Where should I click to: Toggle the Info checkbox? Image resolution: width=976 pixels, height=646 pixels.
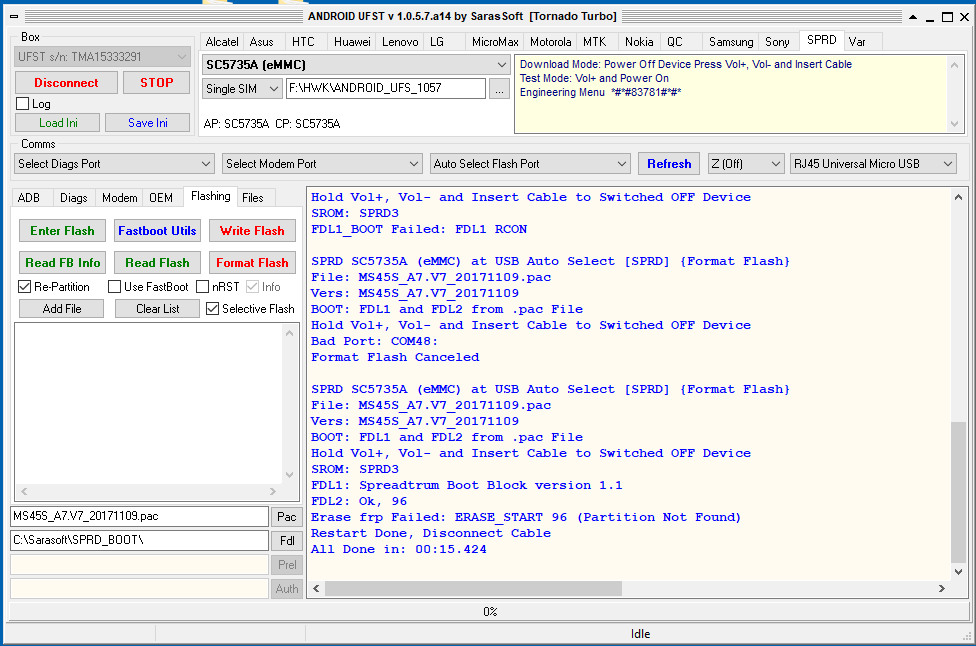click(x=253, y=287)
